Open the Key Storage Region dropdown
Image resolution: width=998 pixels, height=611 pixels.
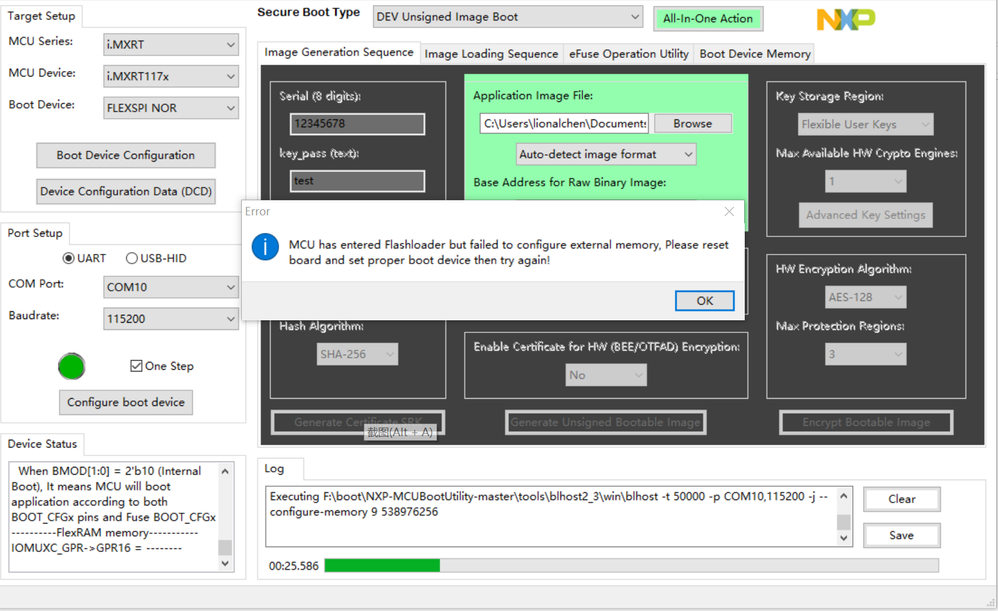pyautogui.click(x=866, y=124)
